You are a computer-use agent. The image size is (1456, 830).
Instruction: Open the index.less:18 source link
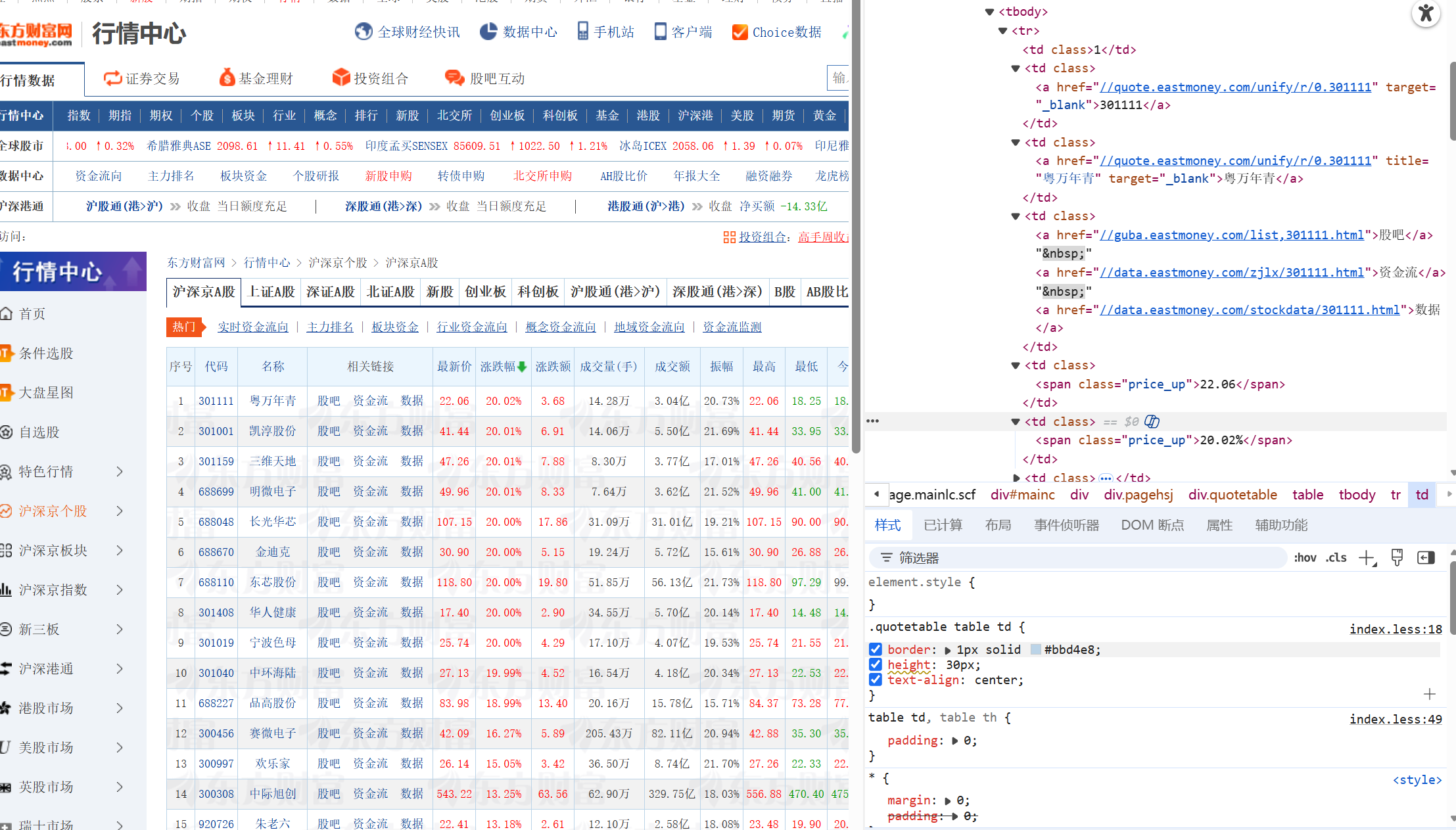[1396, 629]
